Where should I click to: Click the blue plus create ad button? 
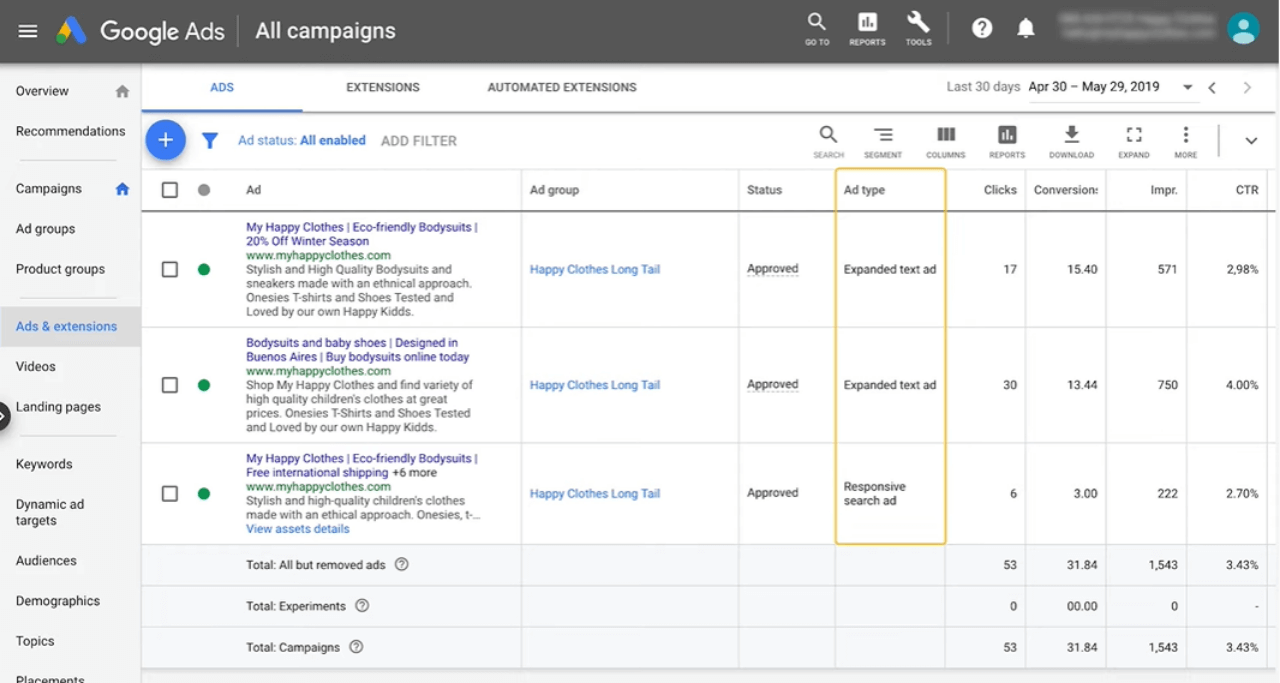165,140
